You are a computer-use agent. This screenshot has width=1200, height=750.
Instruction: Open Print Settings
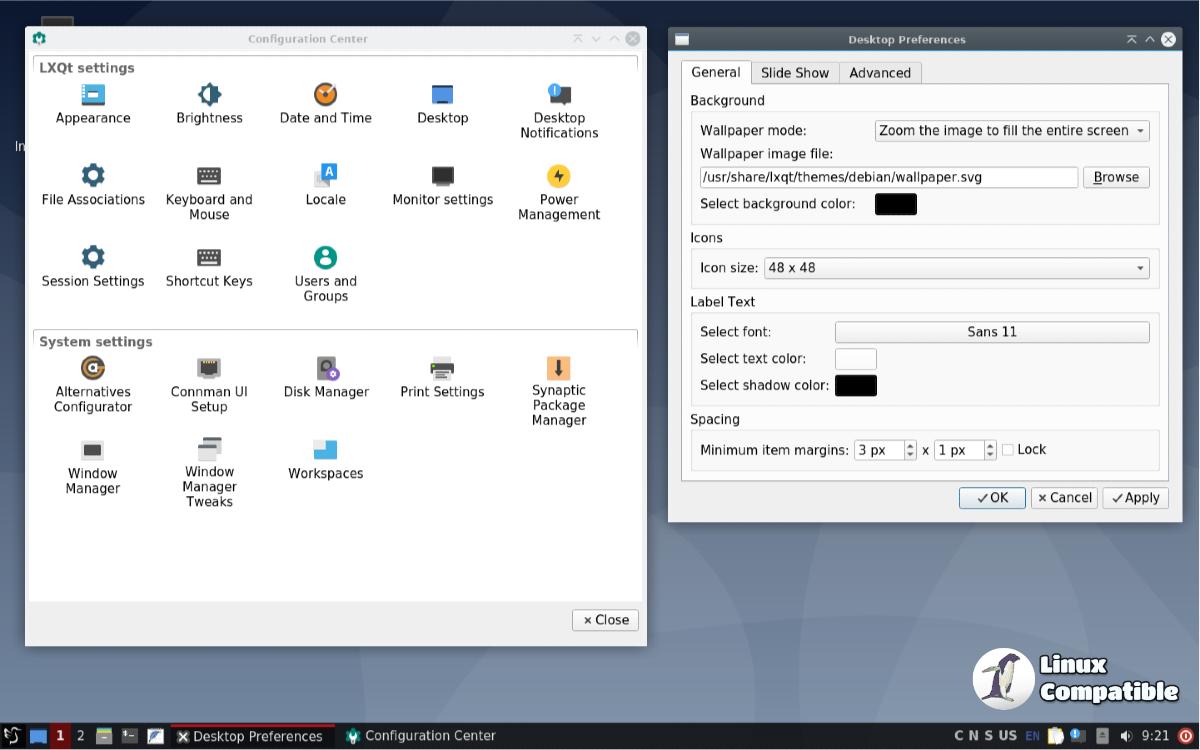[442, 369]
